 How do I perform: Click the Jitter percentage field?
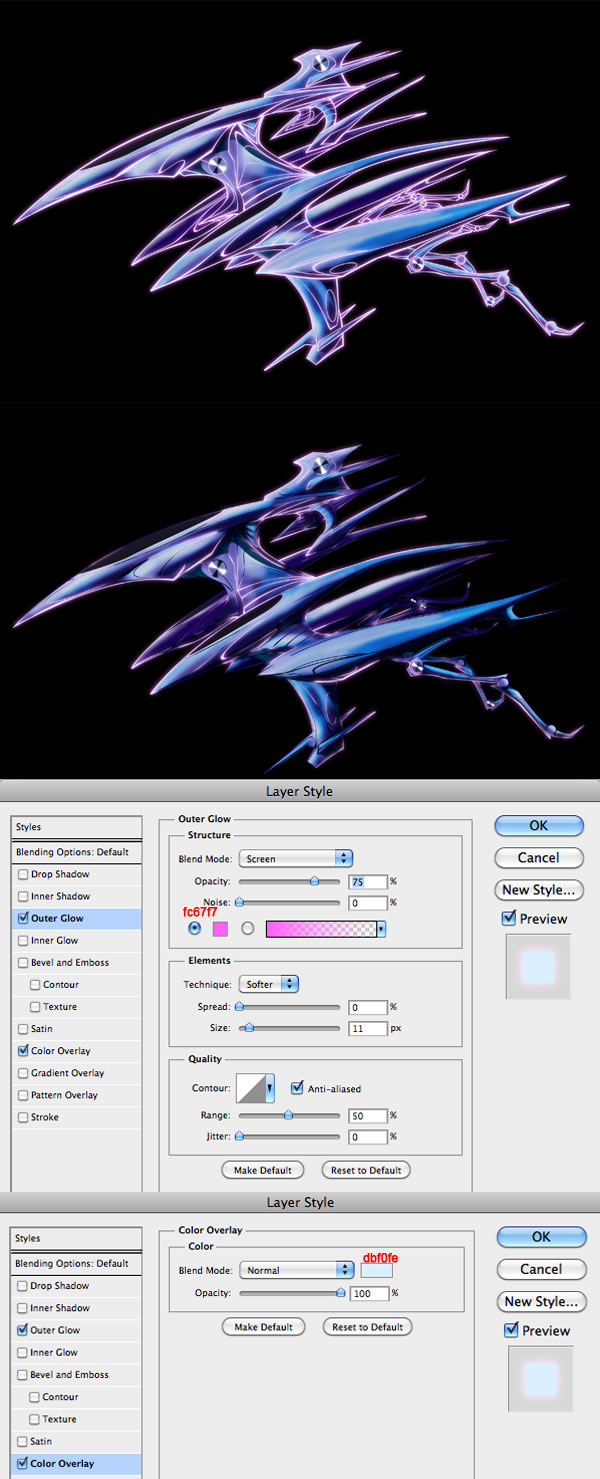[x=368, y=1137]
